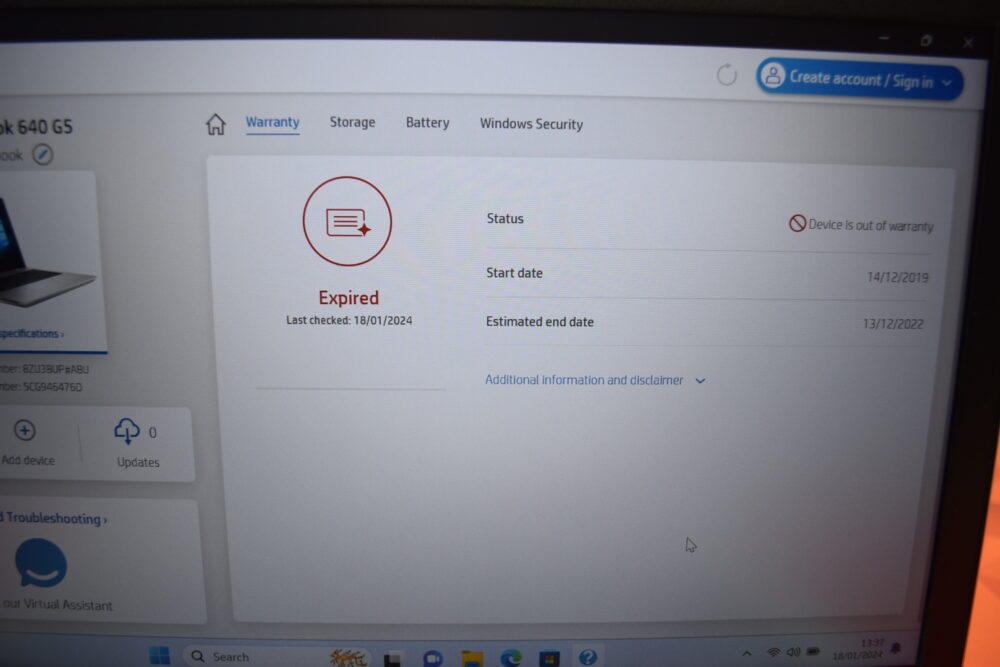
Task: Open Microsoft Store from the taskbar
Action: 549,658
